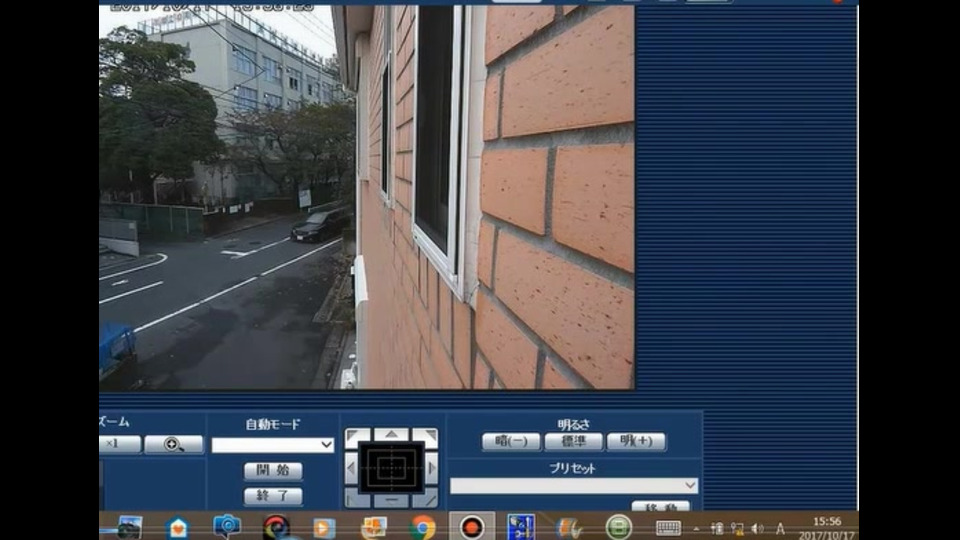The height and width of the screenshot is (540, 960).
Task: Click the IME input mode A indicator
Action: coord(780,528)
